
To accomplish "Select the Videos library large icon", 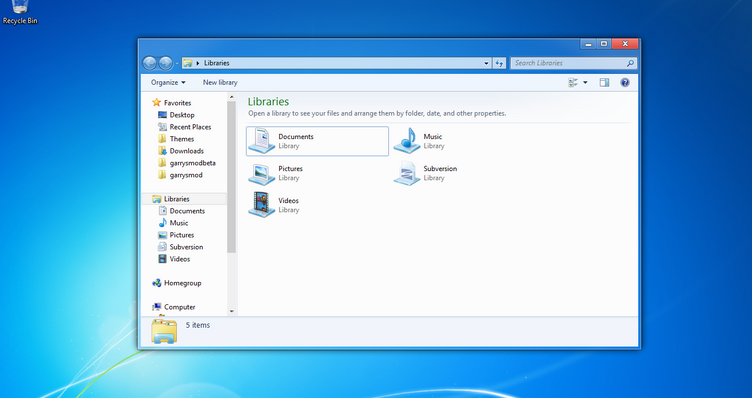I will [261, 205].
